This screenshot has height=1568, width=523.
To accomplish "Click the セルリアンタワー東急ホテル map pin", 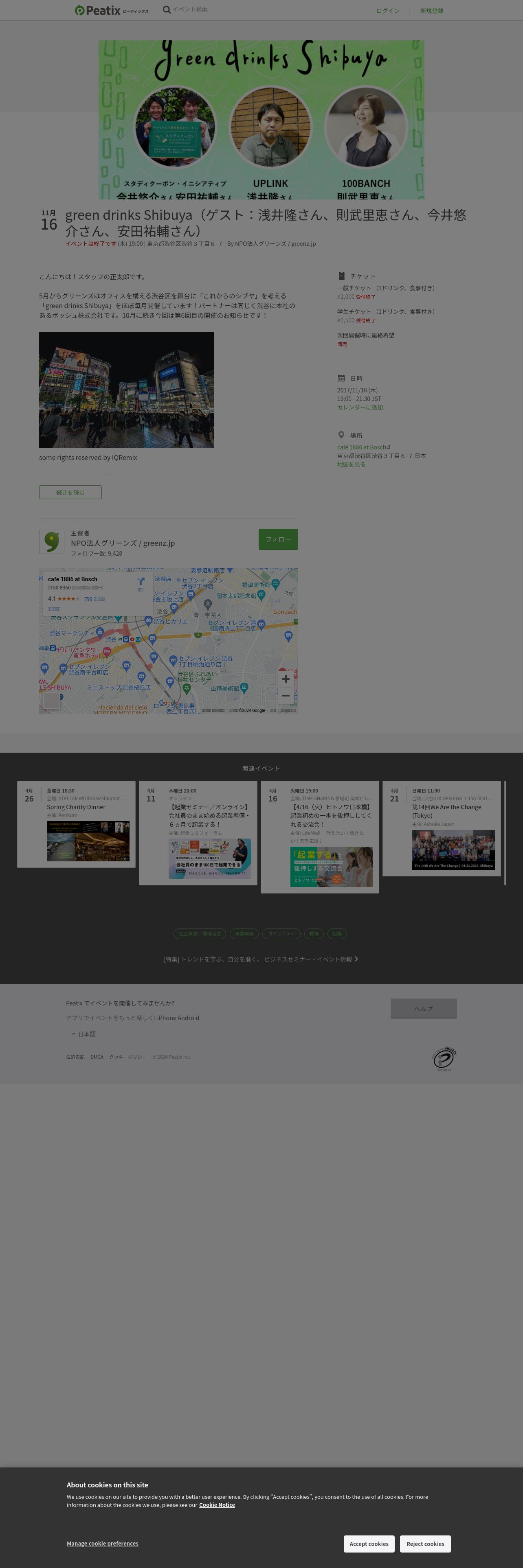I will coord(107,651).
